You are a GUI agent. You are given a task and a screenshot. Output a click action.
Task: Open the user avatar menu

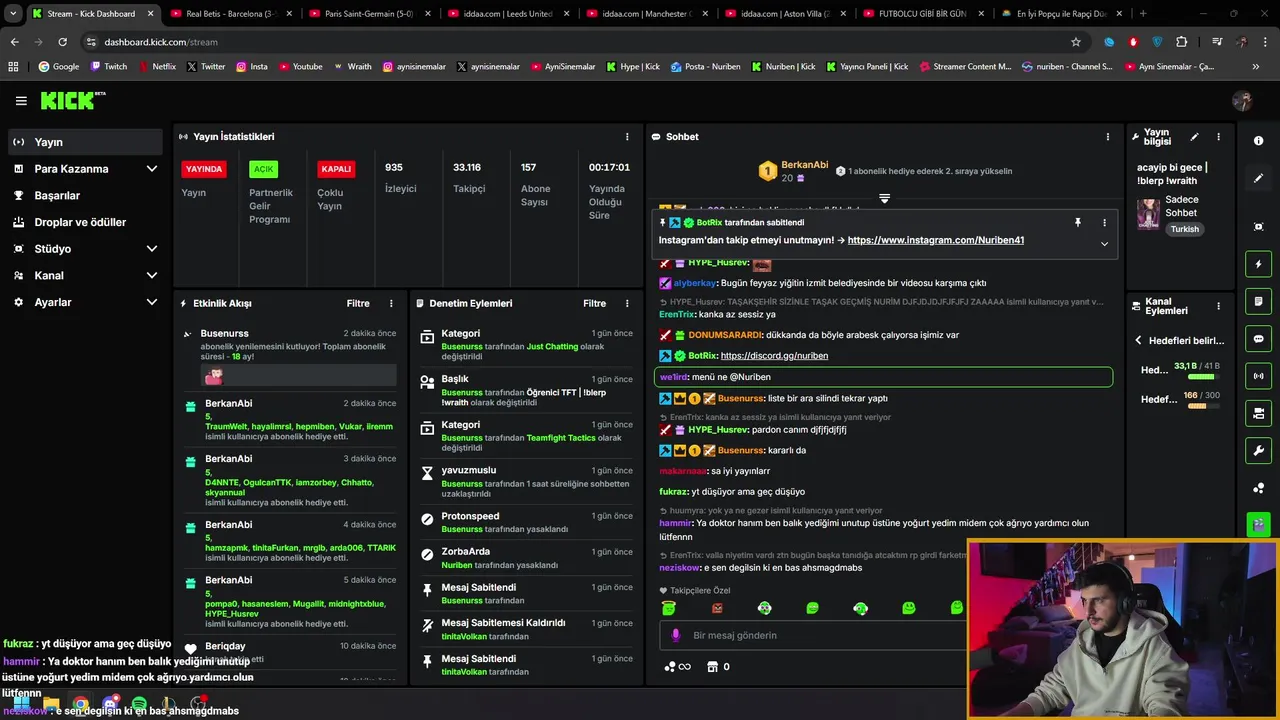point(1242,100)
